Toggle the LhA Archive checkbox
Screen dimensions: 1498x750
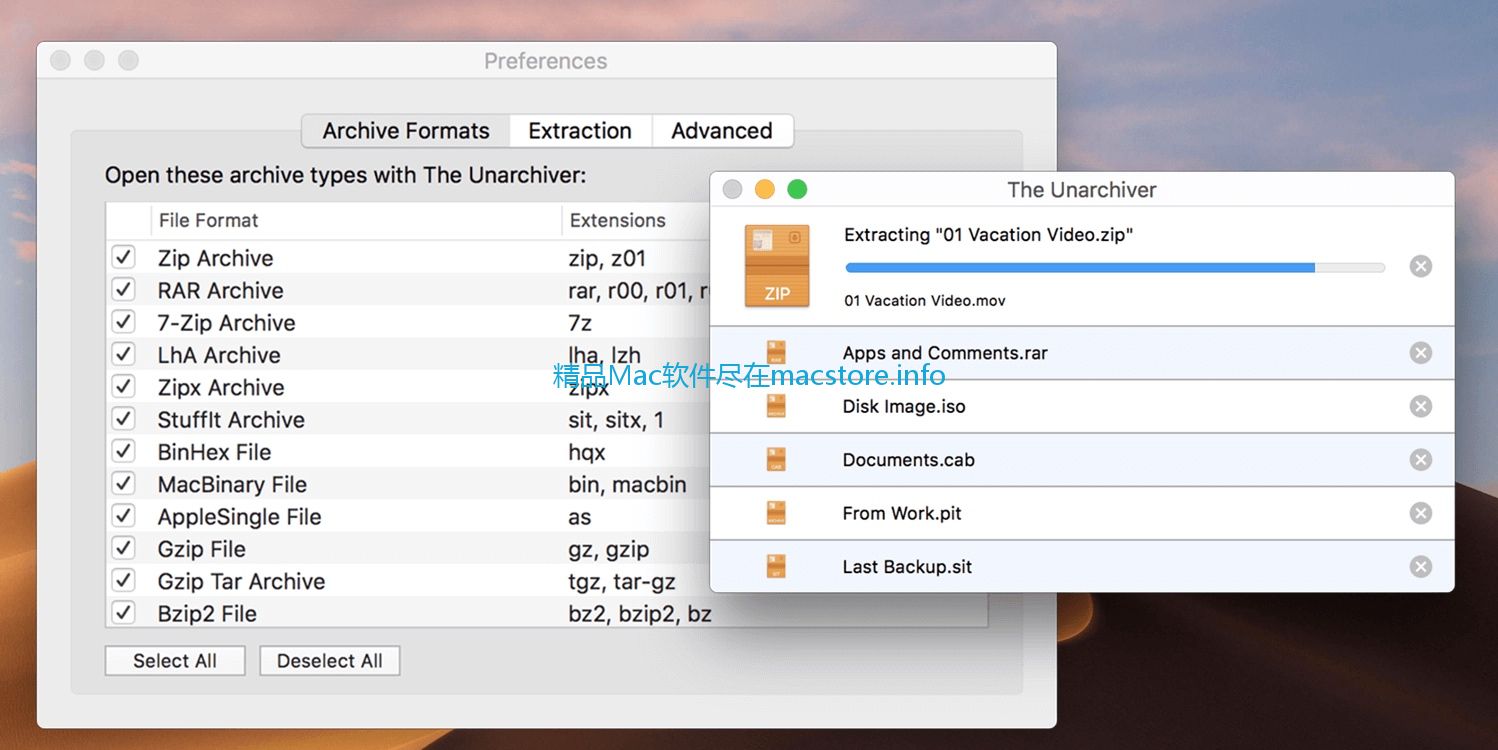(x=123, y=354)
